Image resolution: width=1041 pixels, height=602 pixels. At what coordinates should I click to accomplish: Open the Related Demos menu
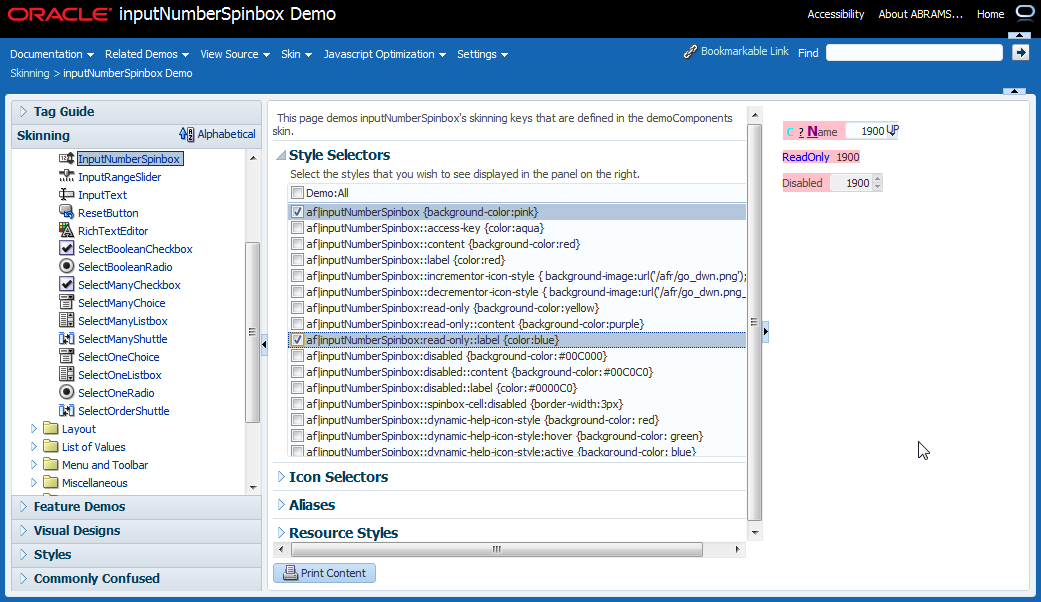point(147,54)
